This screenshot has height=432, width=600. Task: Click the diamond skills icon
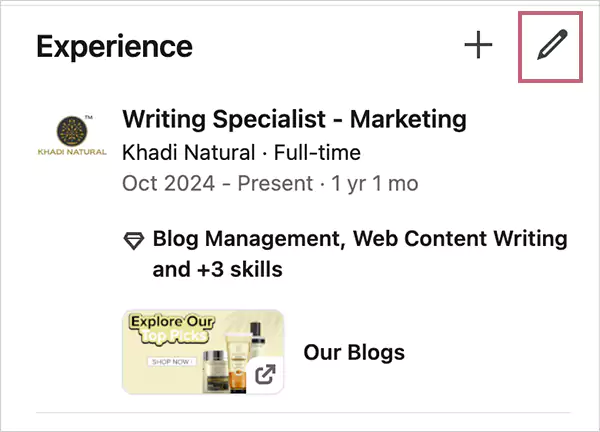click(x=133, y=240)
